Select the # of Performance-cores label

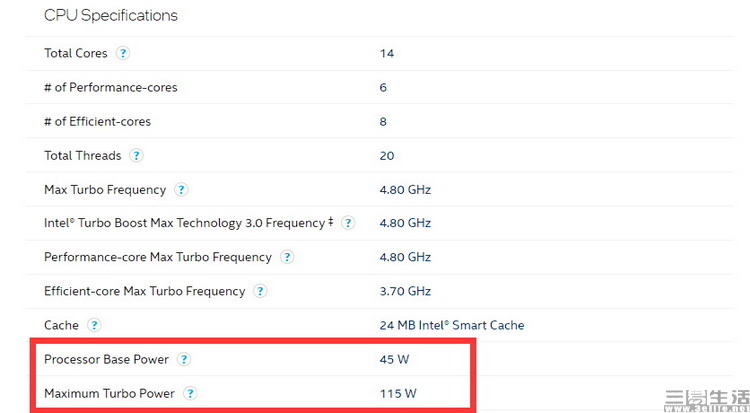coord(110,88)
